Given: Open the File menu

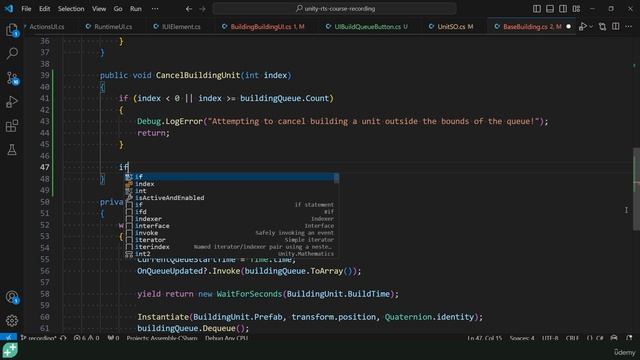Looking at the screenshot, I should (26, 9).
